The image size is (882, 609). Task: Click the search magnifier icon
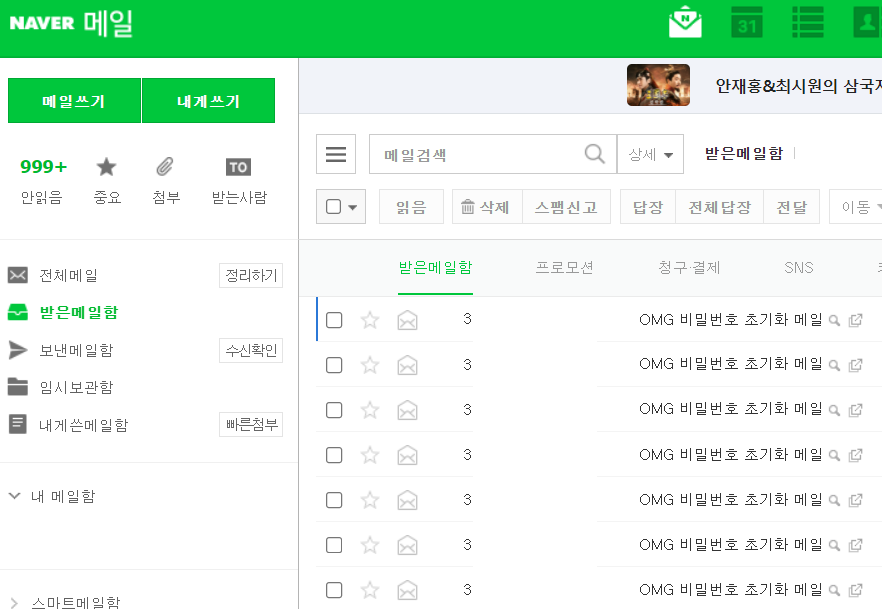(595, 154)
